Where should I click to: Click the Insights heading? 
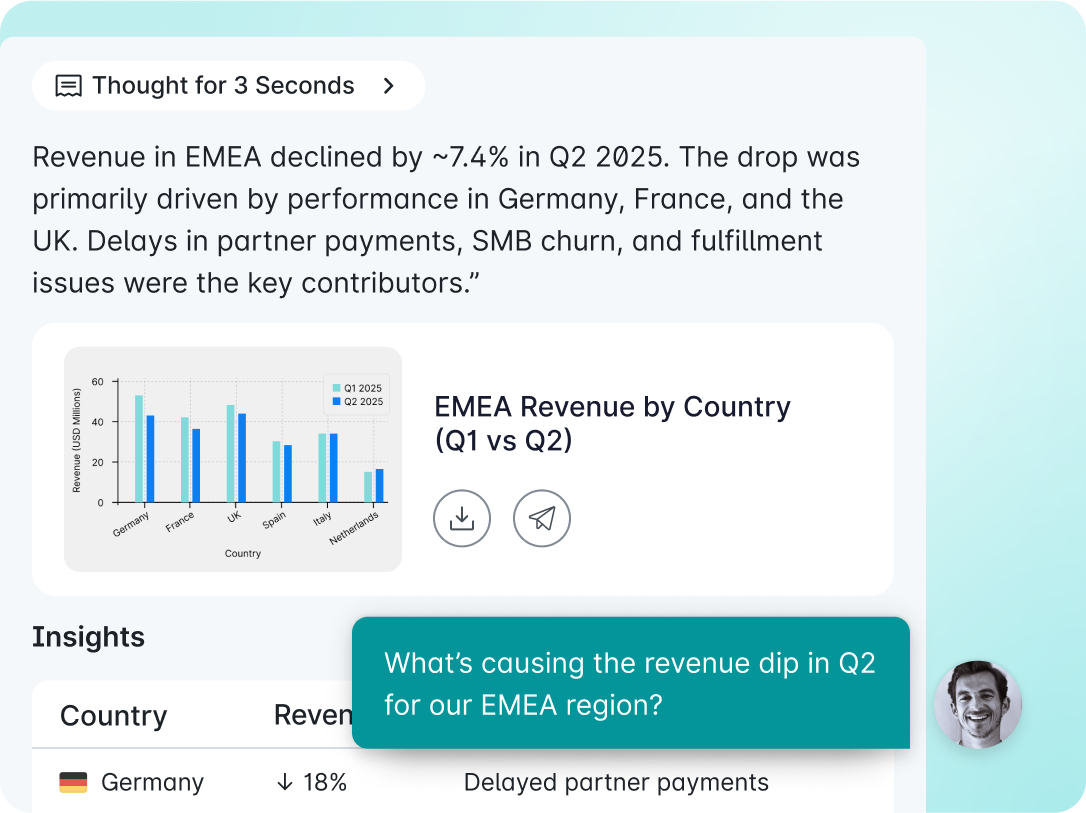88,637
